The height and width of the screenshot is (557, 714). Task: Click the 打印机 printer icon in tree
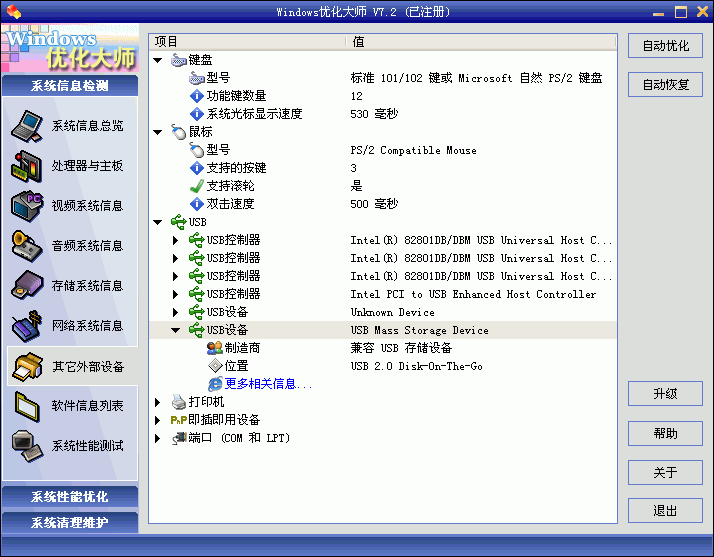tap(179, 402)
